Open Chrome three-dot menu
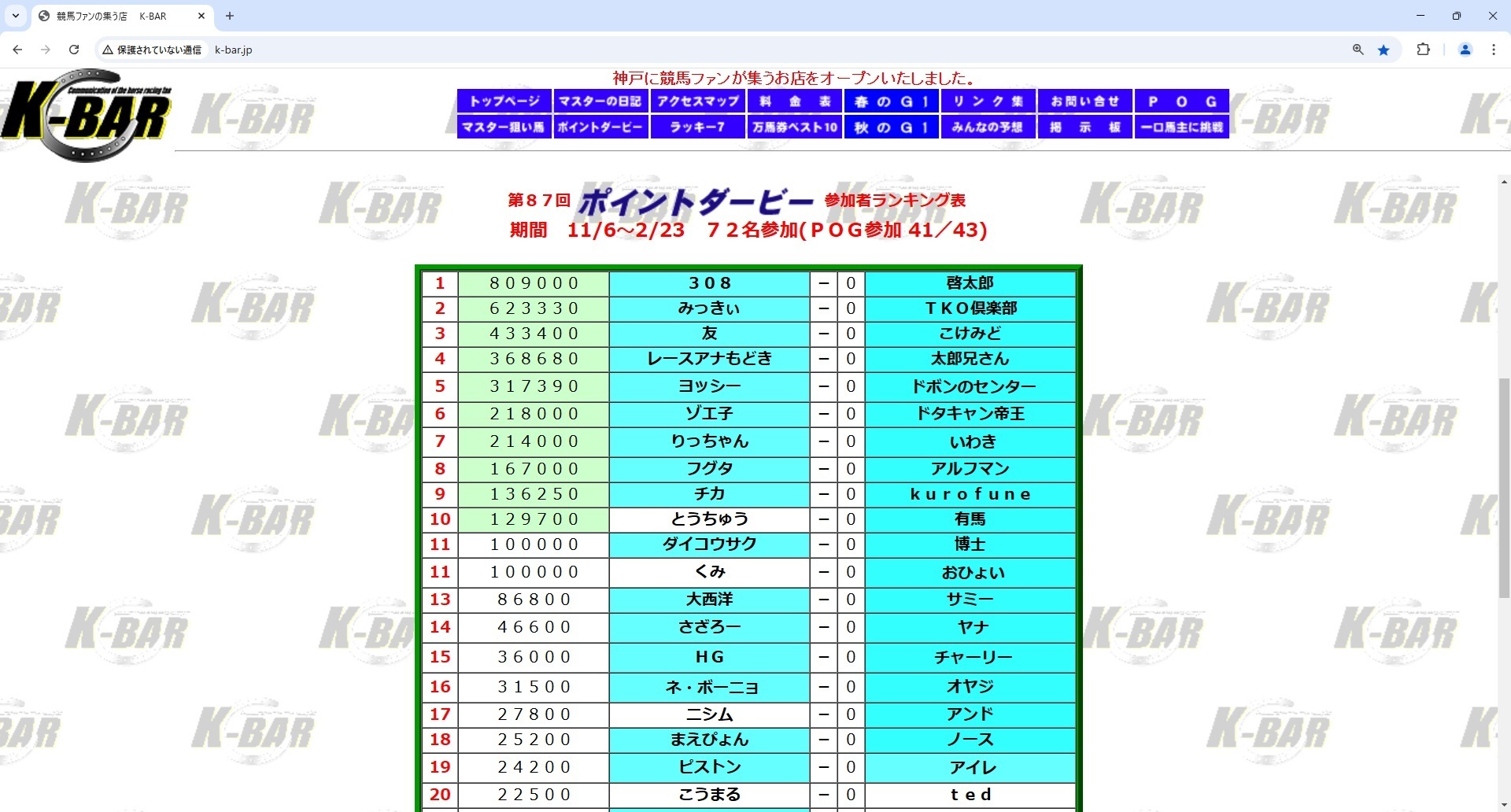The image size is (1511, 812). point(1494,50)
